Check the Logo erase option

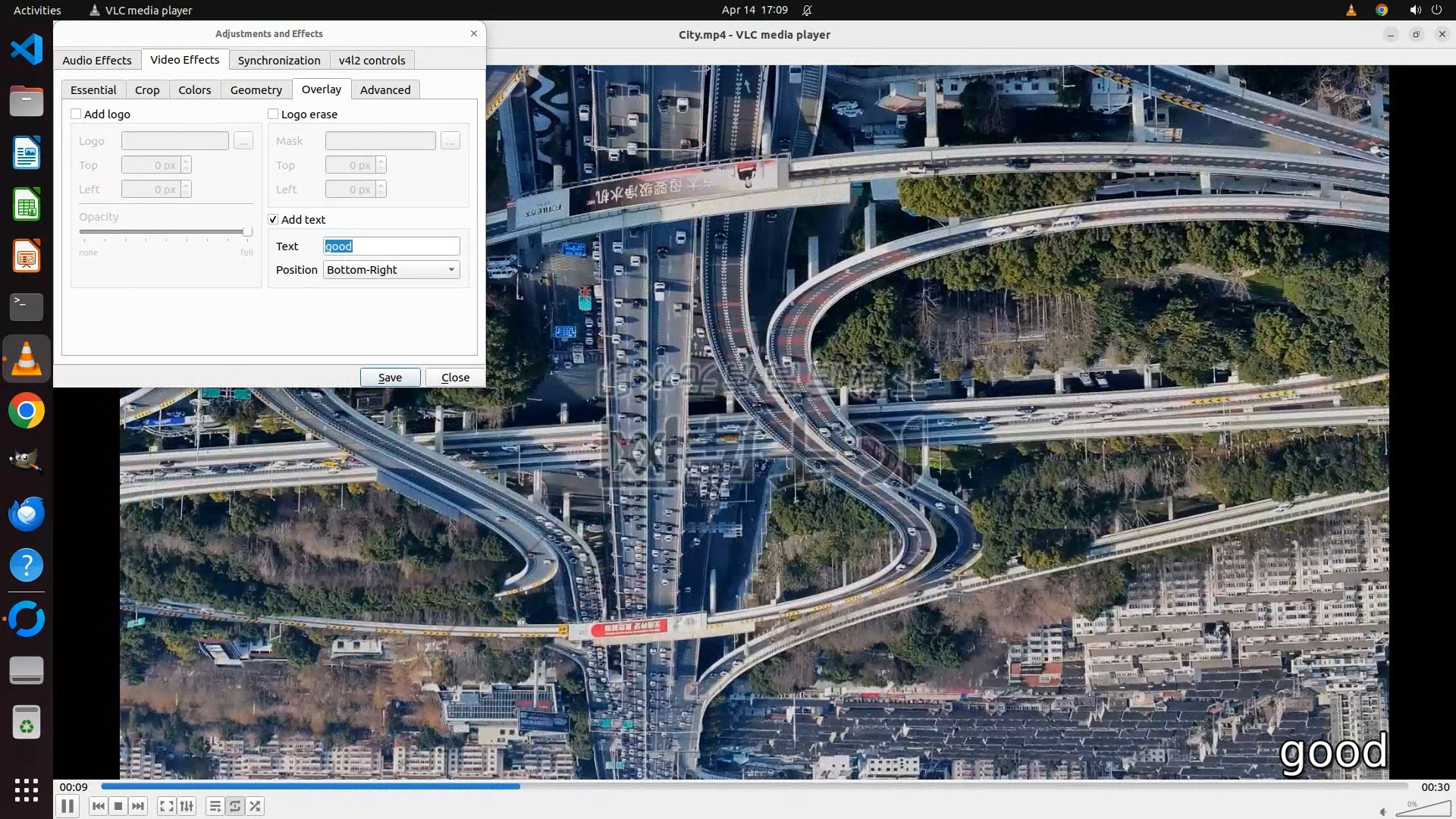coord(273,114)
